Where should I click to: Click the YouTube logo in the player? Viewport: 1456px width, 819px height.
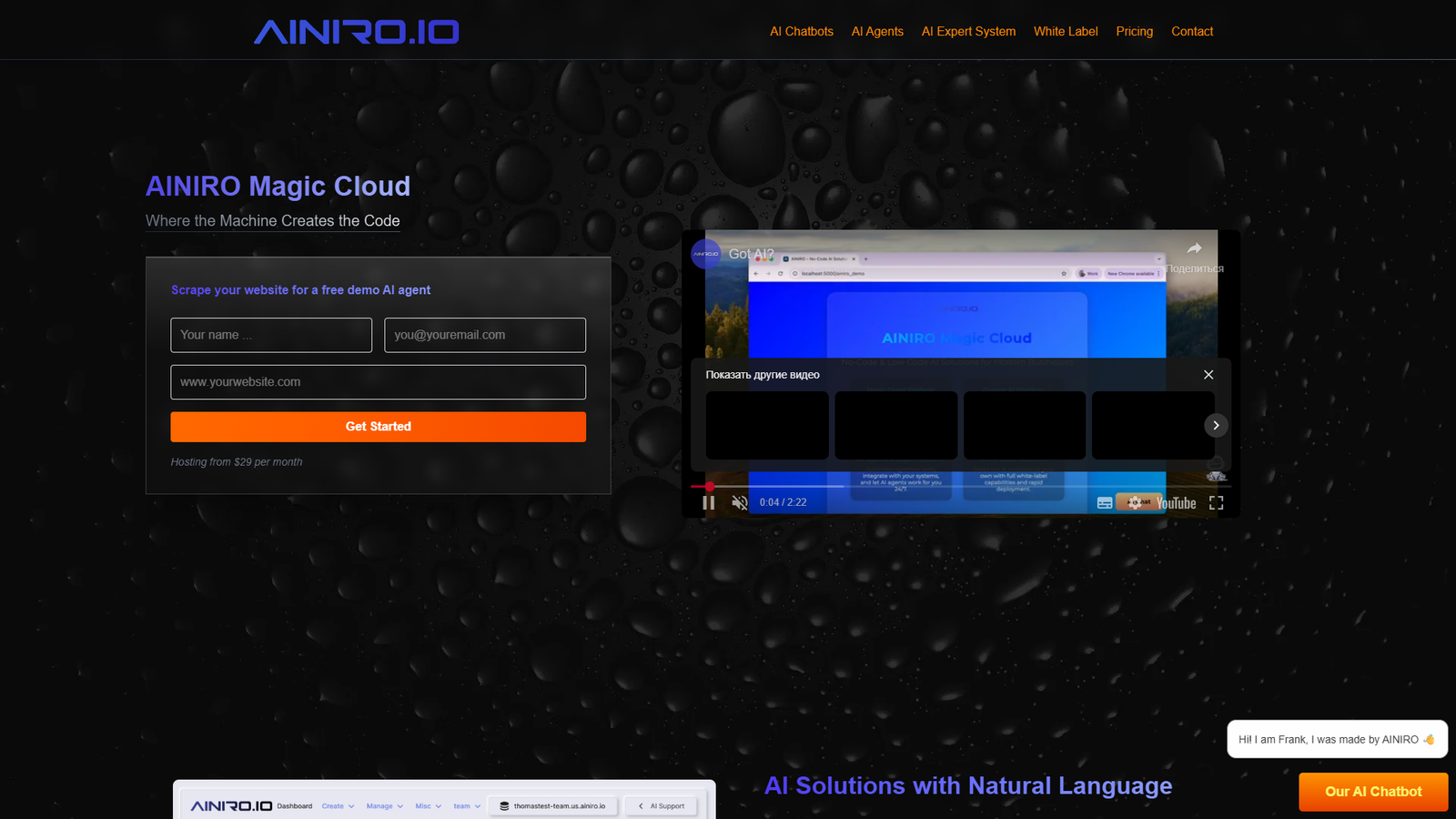point(1176,503)
